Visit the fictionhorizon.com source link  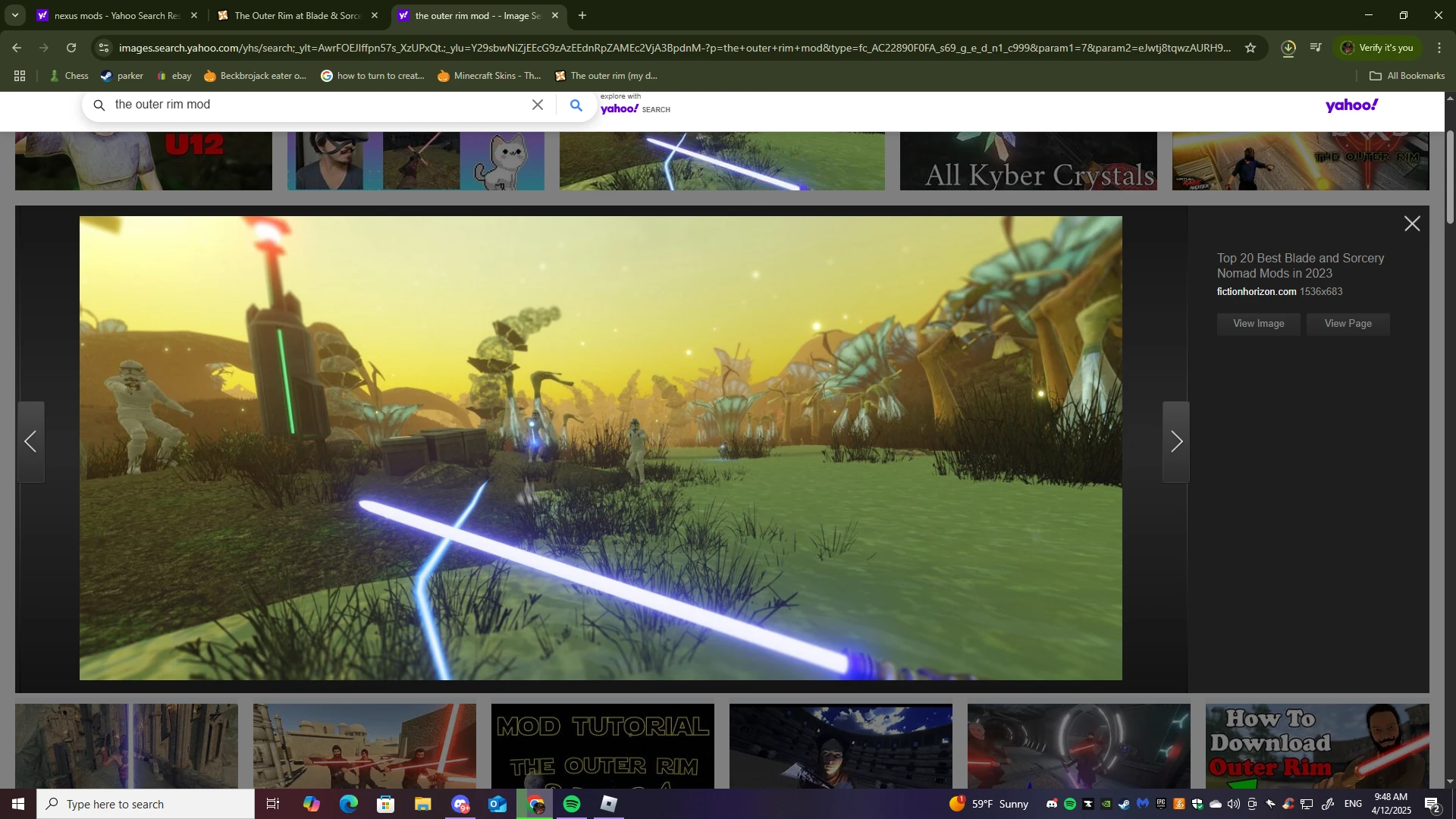1257,292
